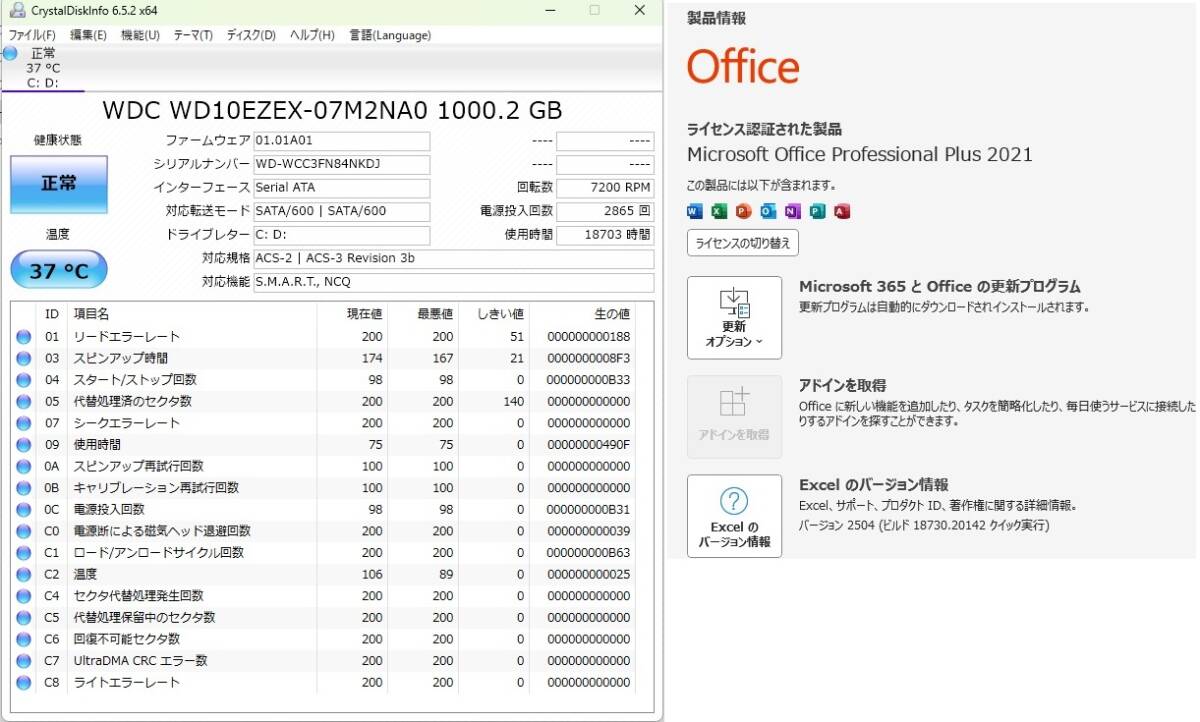This screenshot has width=1200, height=722.
Task: Click the 37 °C temperature indicator
Action: point(58,270)
